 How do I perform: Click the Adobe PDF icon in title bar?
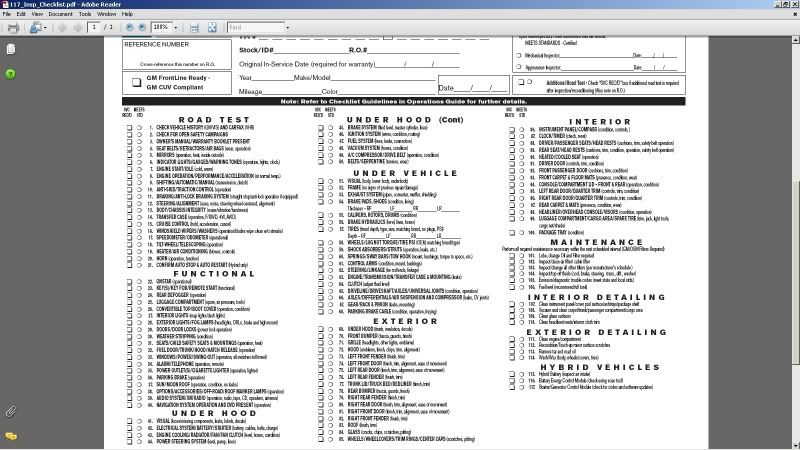[x=5, y=4]
